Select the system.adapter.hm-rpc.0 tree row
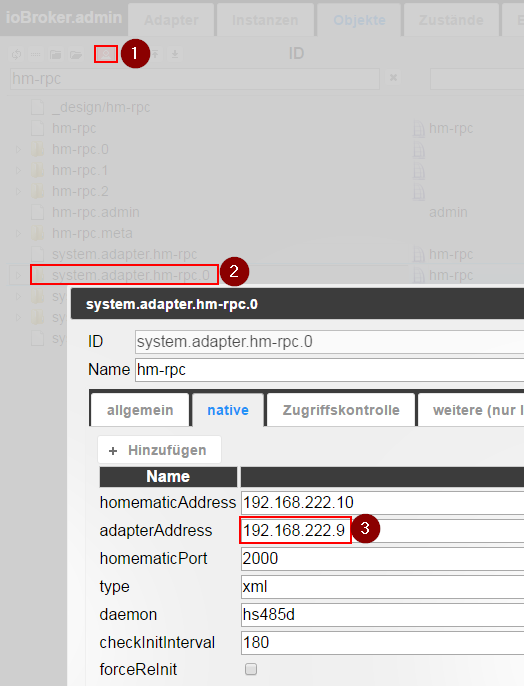The height and width of the screenshot is (686, 524). click(x=130, y=275)
